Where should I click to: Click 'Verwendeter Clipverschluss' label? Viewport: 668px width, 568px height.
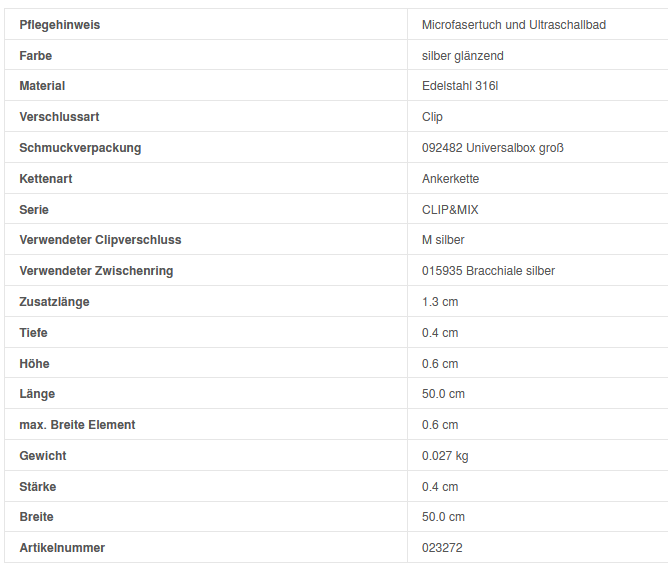click(100, 240)
